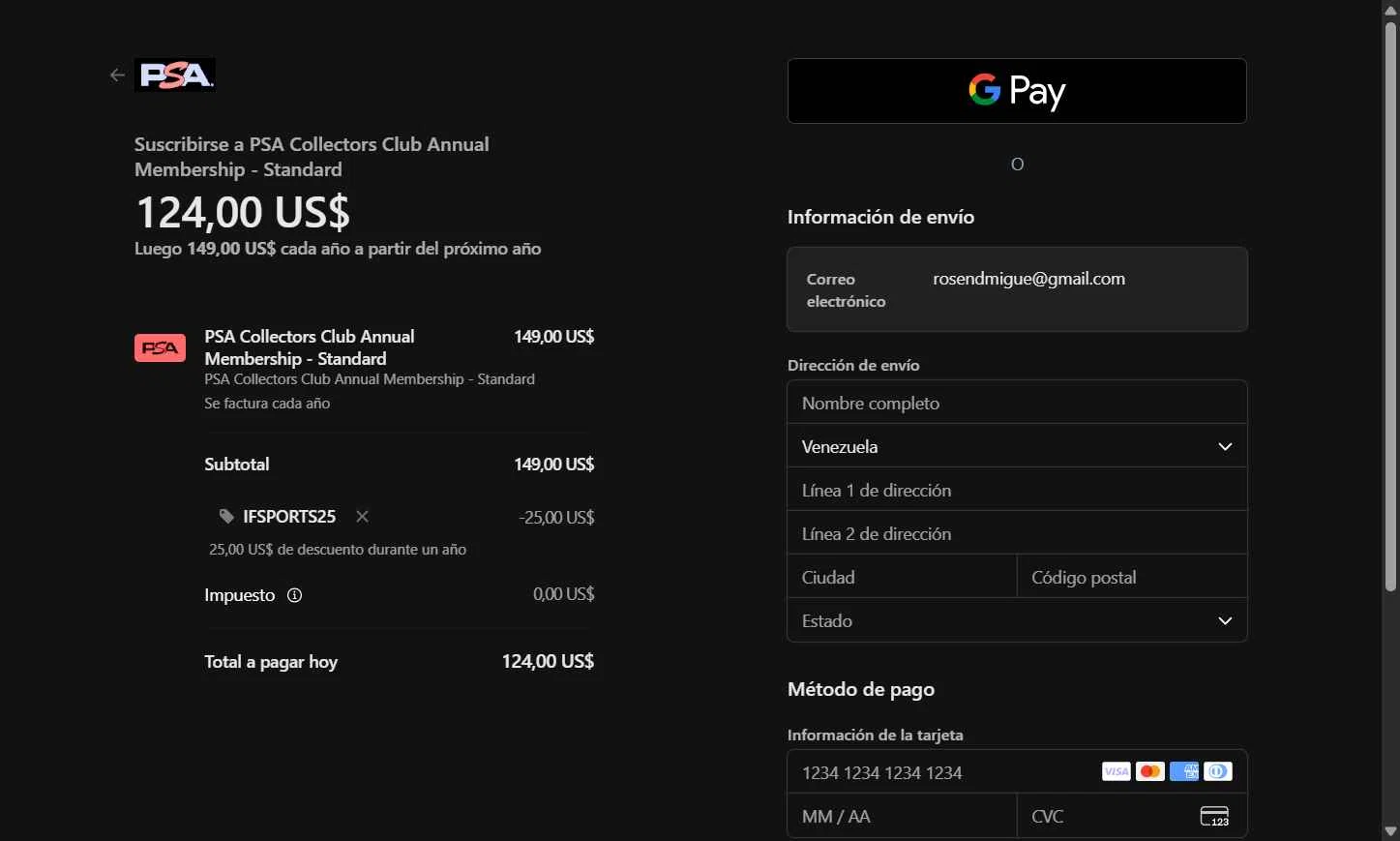Focus the Código postal field
The image size is (1400, 841).
click(x=1132, y=577)
